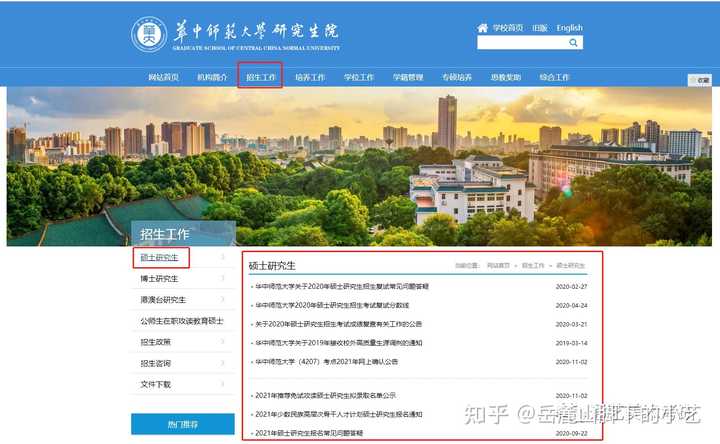Click the university emblem logo
This screenshot has width=720, height=444.
[x=149, y=34]
